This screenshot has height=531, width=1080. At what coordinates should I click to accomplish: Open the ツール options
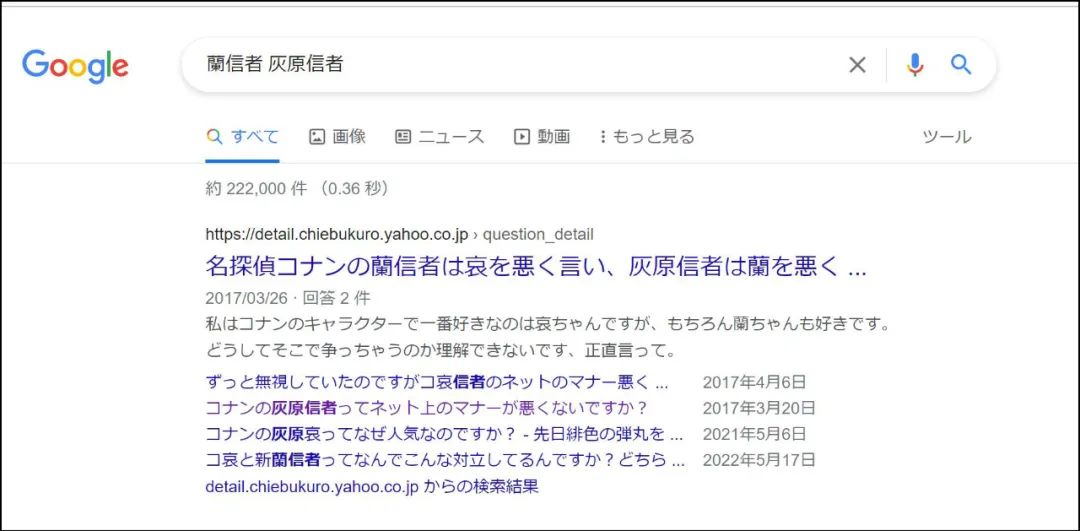pos(946,136)
